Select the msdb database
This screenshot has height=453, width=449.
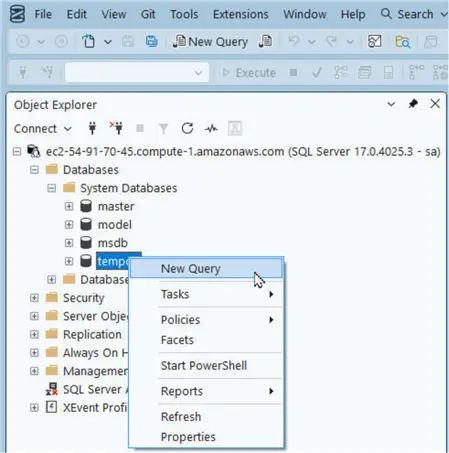tap(112, 243)
